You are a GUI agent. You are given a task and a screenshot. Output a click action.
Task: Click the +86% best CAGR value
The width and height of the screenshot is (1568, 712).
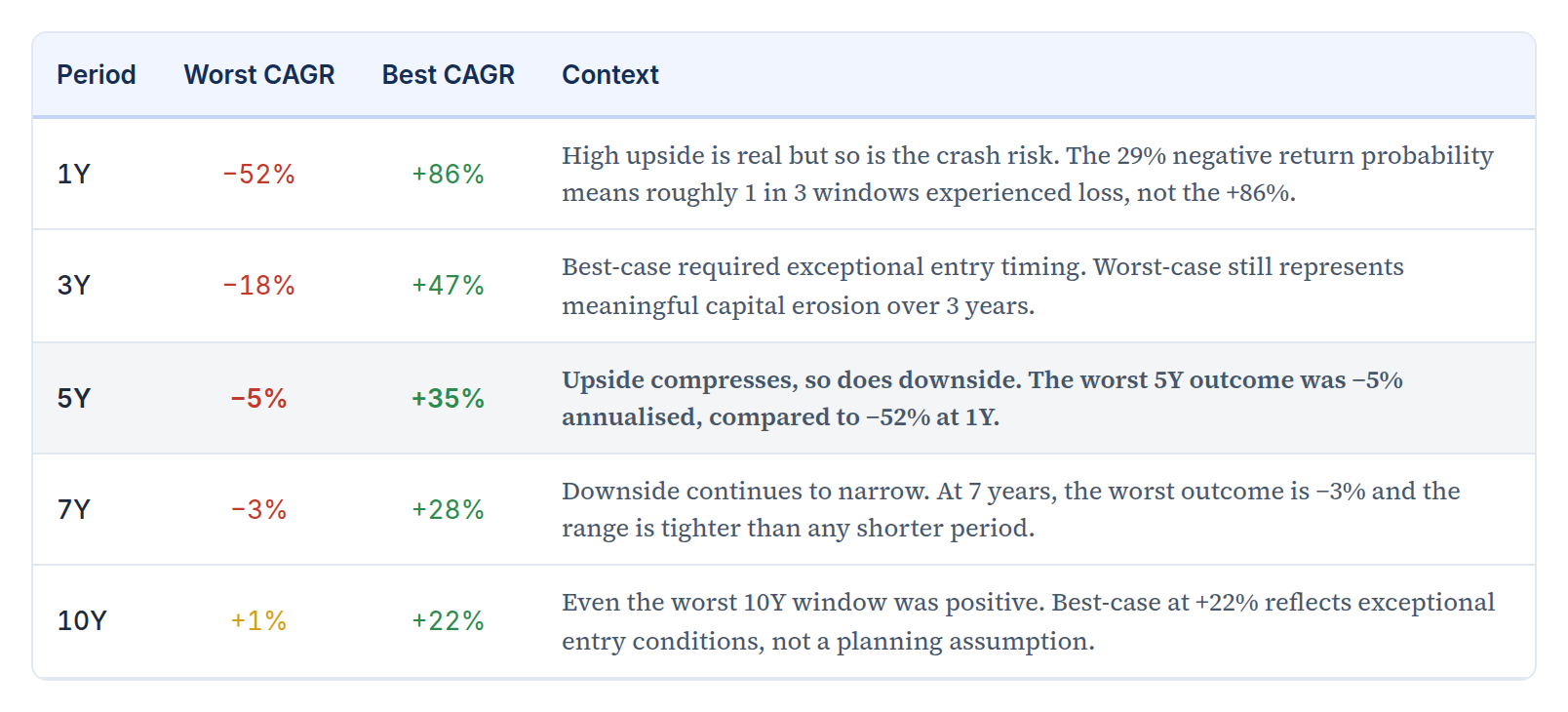pyautogui.click(x=448, y=175)
